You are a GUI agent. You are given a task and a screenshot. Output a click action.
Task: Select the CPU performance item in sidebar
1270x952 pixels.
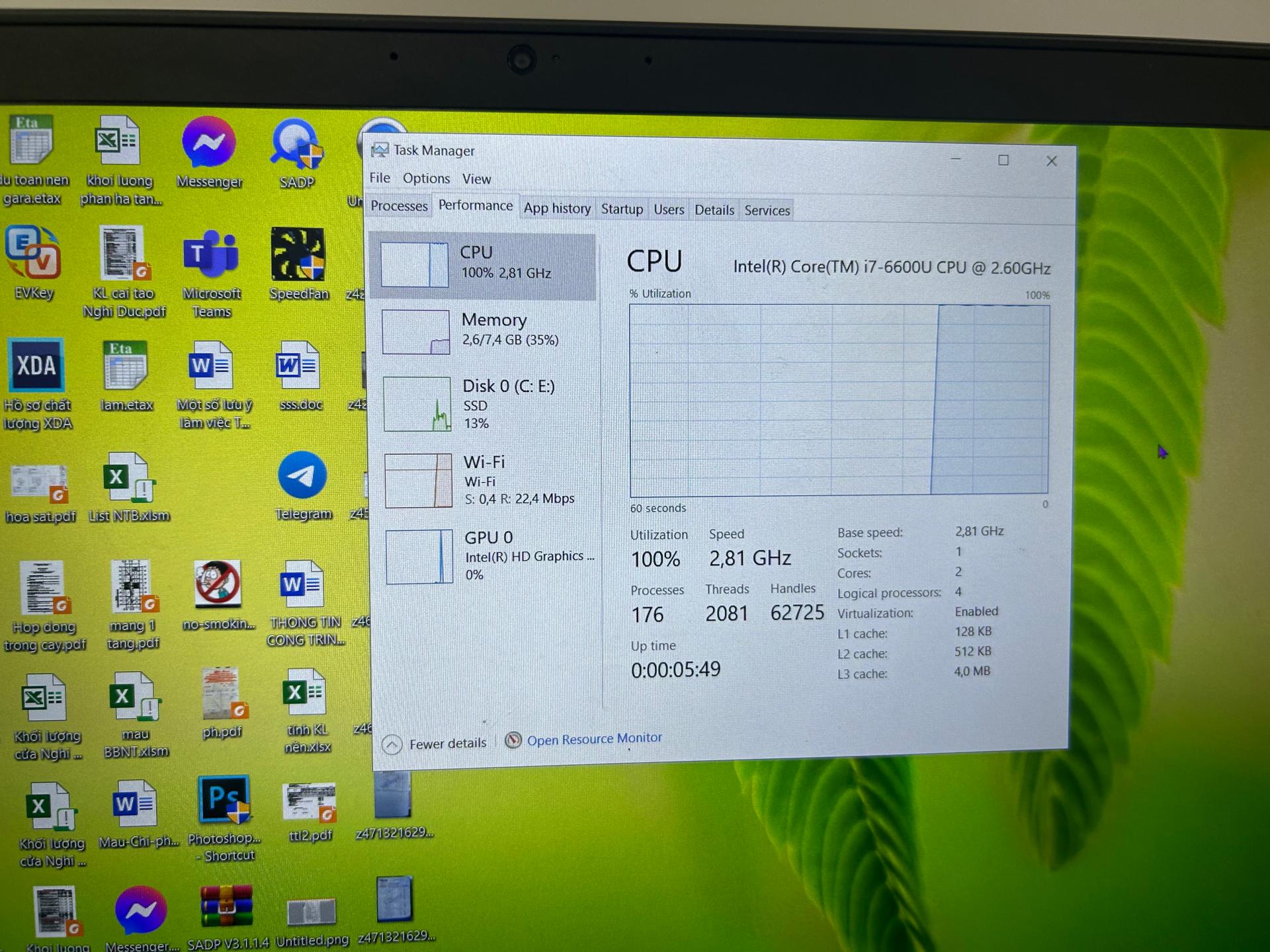pyautogui.click(x=482, y=265)
